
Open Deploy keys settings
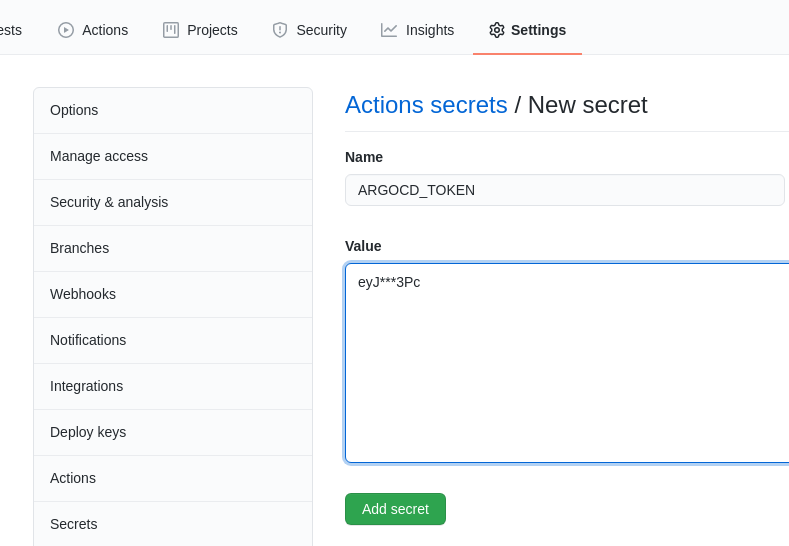(173, 433)
